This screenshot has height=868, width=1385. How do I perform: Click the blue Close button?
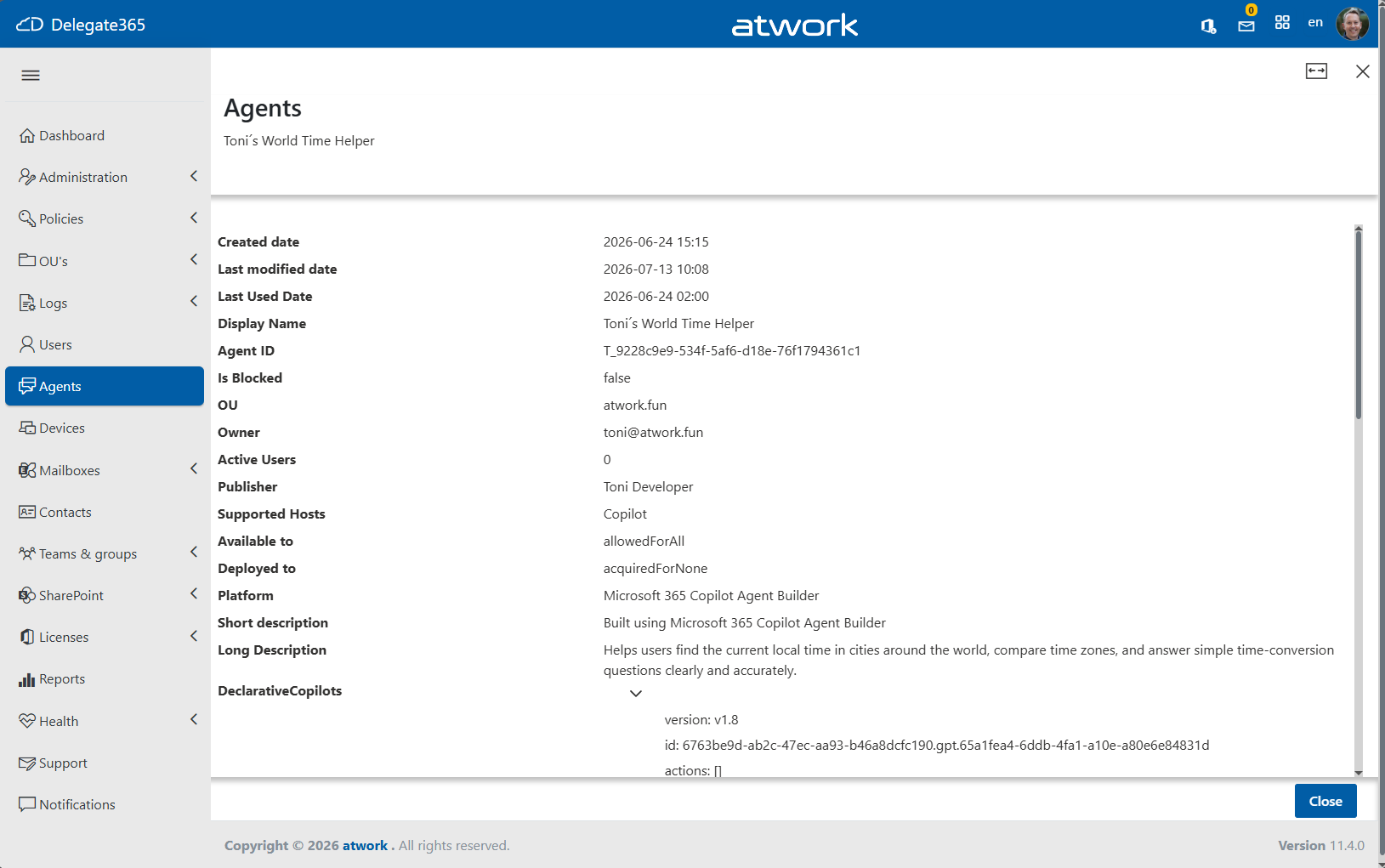point(1325,801)
